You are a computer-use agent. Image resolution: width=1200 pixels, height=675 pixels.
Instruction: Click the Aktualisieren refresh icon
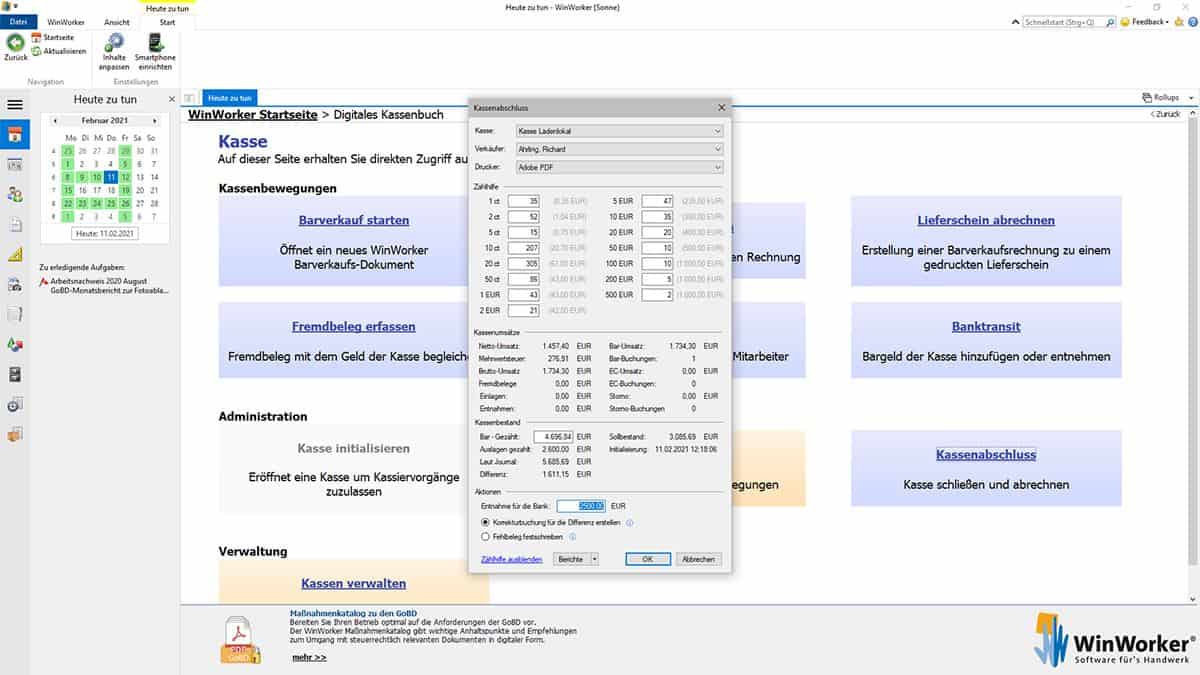[x=36, y=51]
